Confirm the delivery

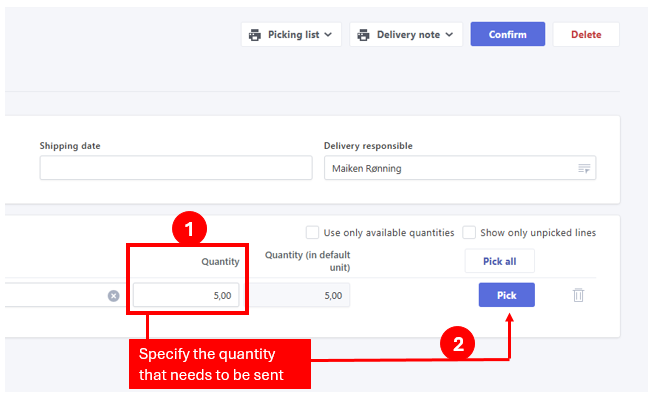pos(508,34)
